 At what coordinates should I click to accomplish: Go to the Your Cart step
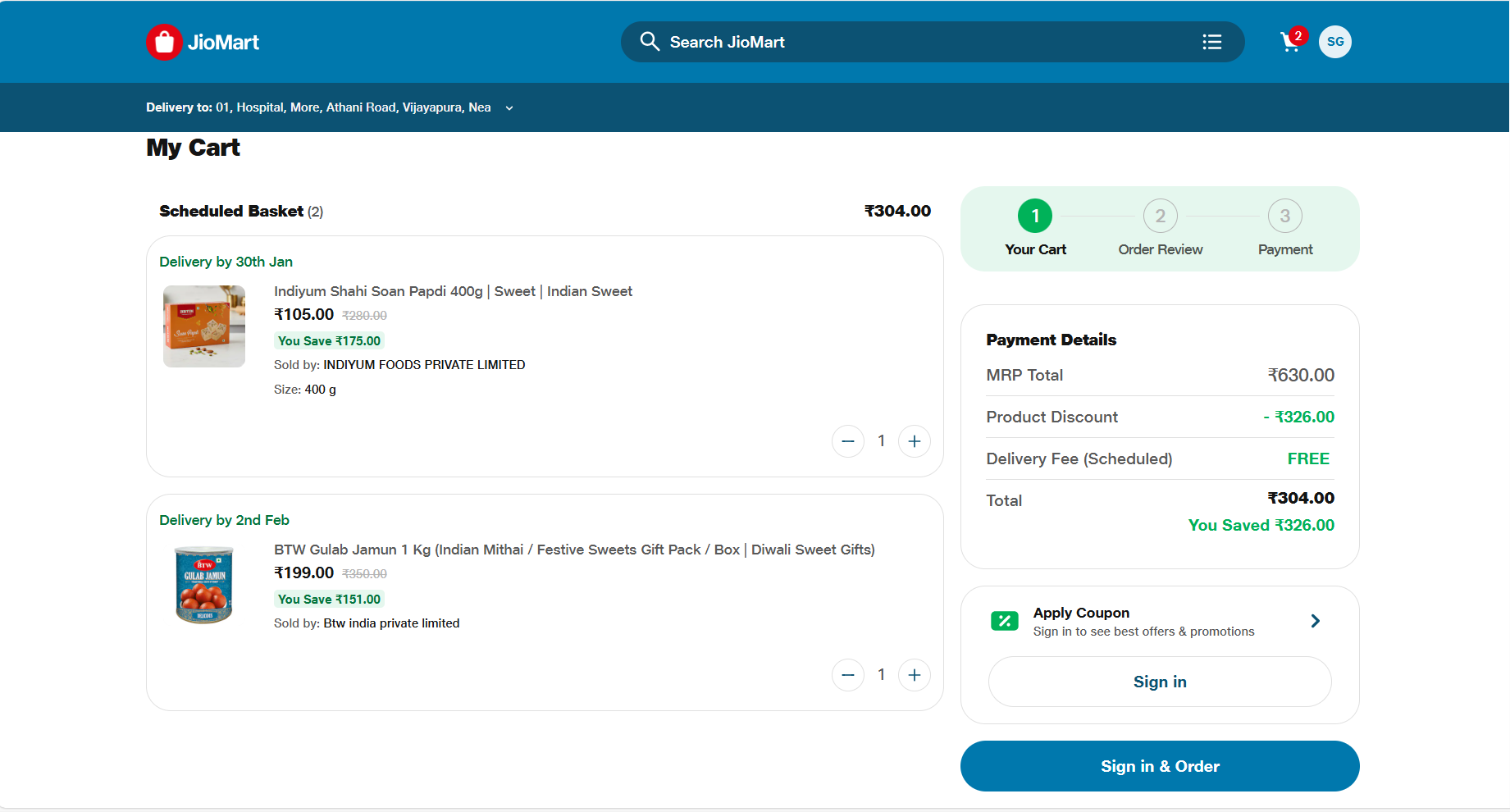[x=1035, y=217]
